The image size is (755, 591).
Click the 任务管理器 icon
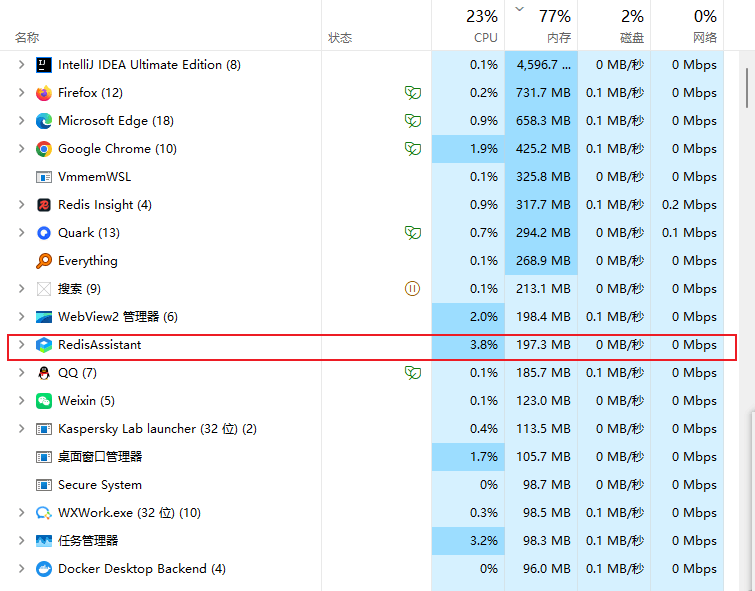click(44, 541)
